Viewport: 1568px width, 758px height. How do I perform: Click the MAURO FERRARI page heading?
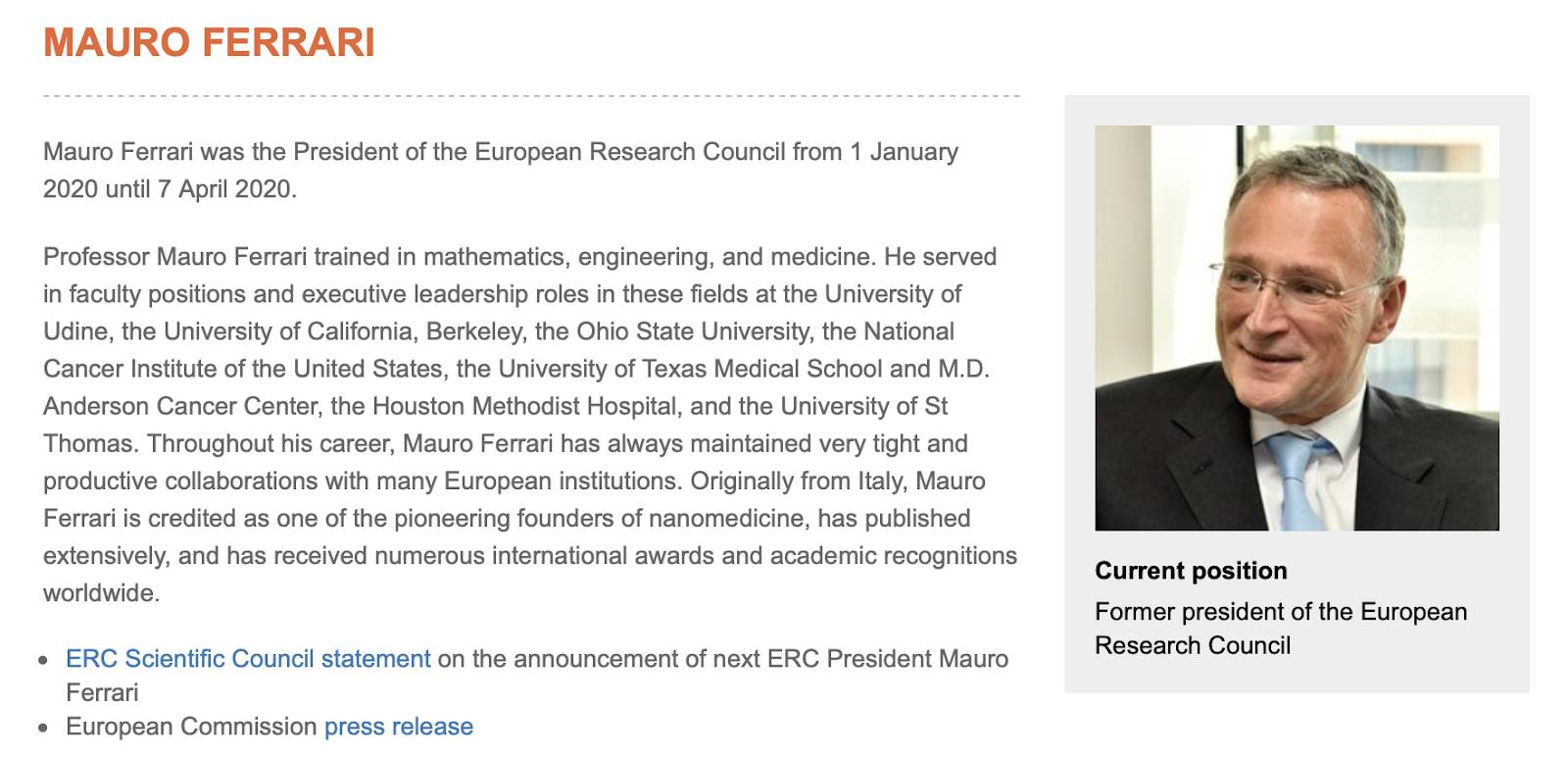tap(209, 43)
